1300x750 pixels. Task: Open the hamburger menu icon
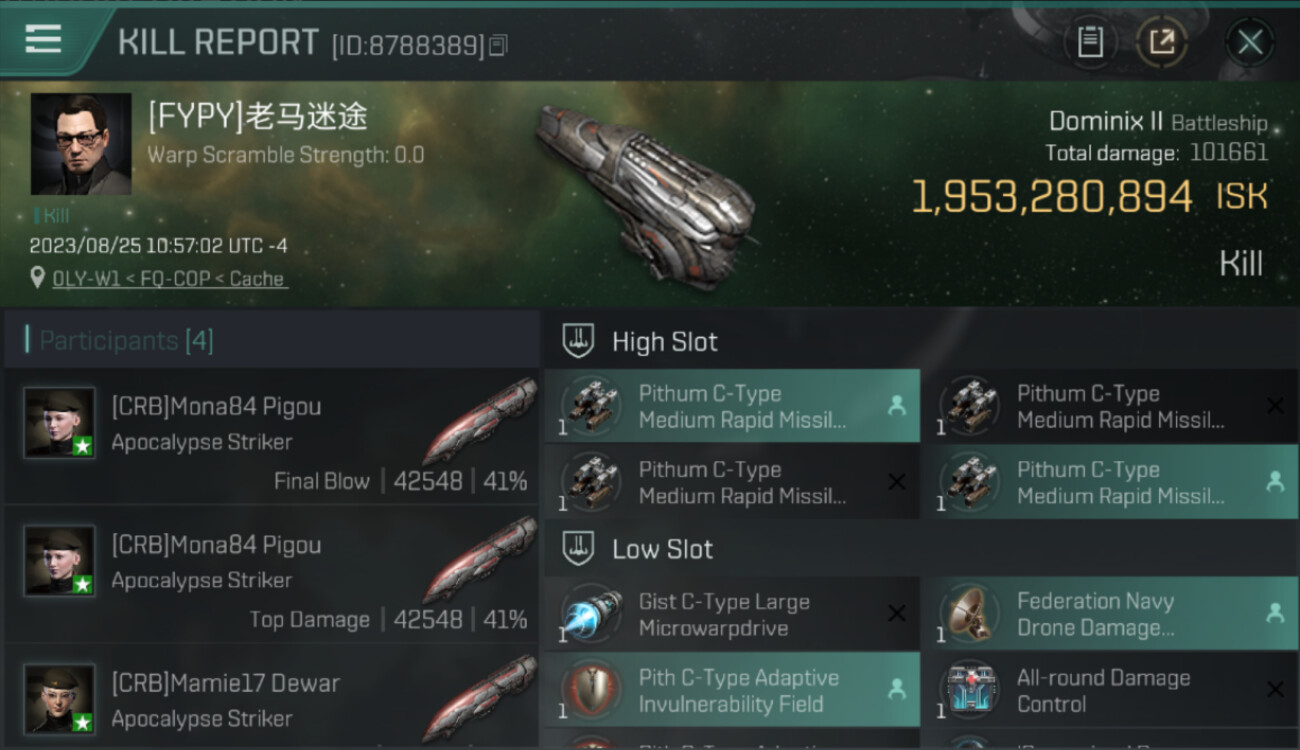coord(43,39)
